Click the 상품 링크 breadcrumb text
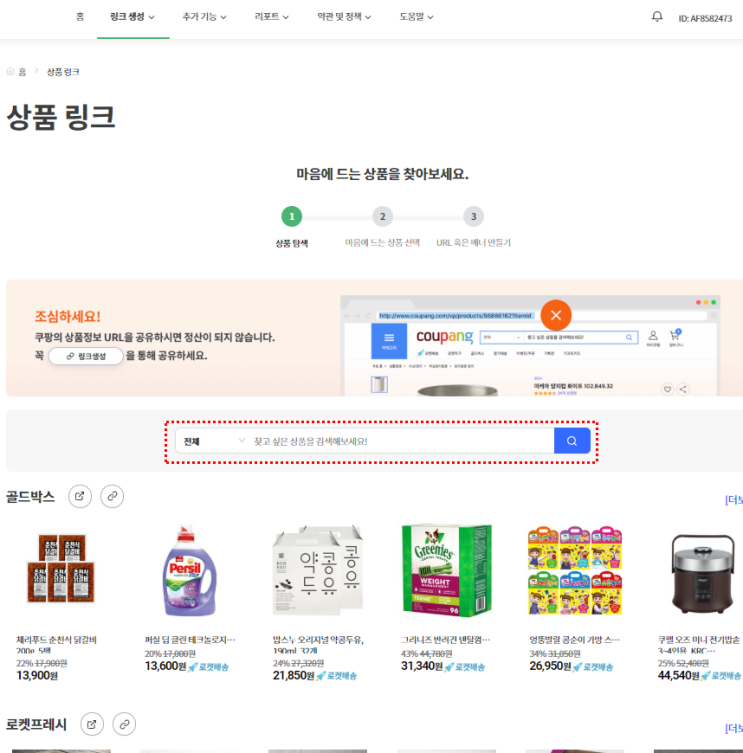Viewport: 743px width, 753px height. 63,72
